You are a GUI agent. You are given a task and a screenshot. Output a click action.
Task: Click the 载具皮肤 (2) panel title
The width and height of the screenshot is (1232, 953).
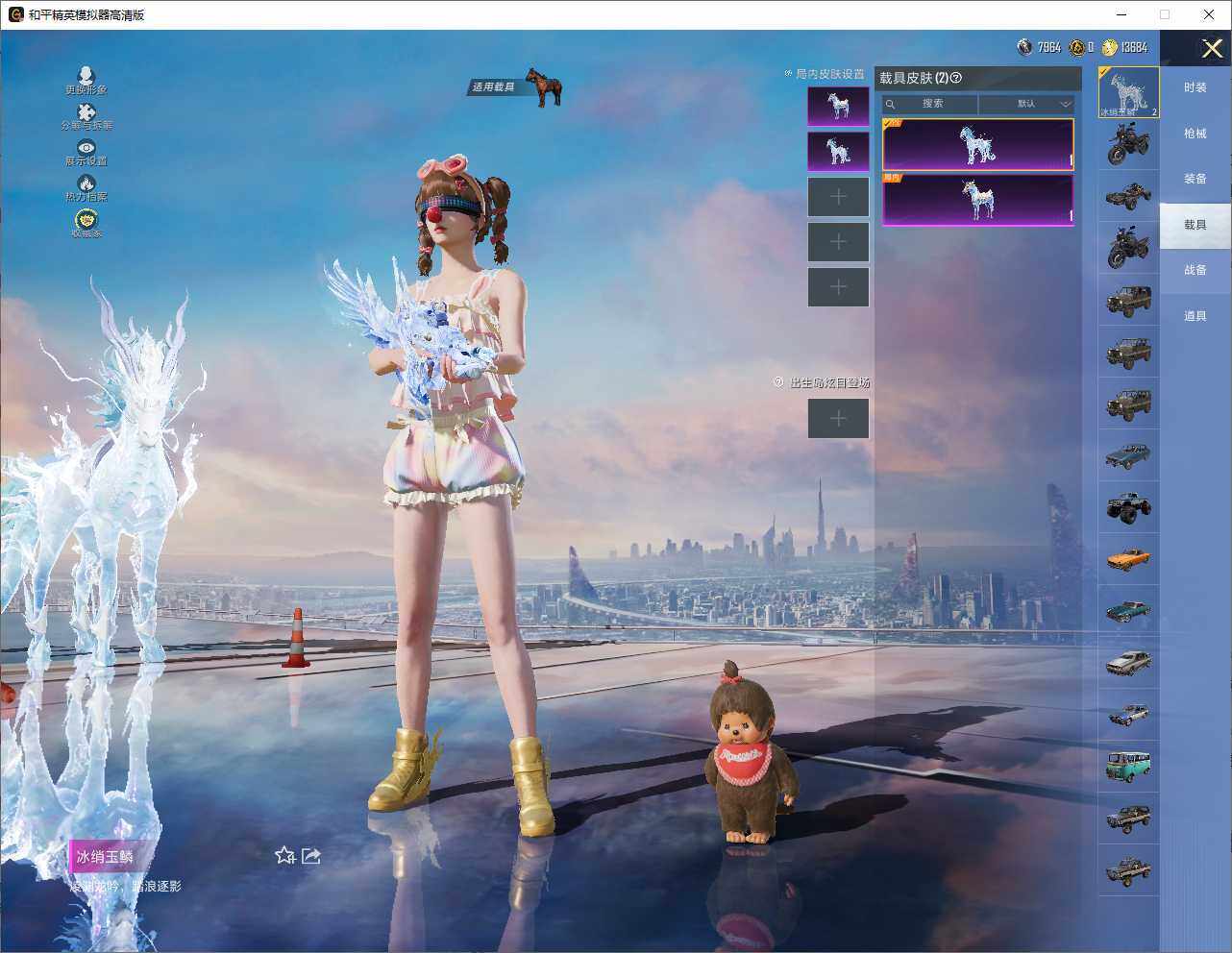coord(914,78)
